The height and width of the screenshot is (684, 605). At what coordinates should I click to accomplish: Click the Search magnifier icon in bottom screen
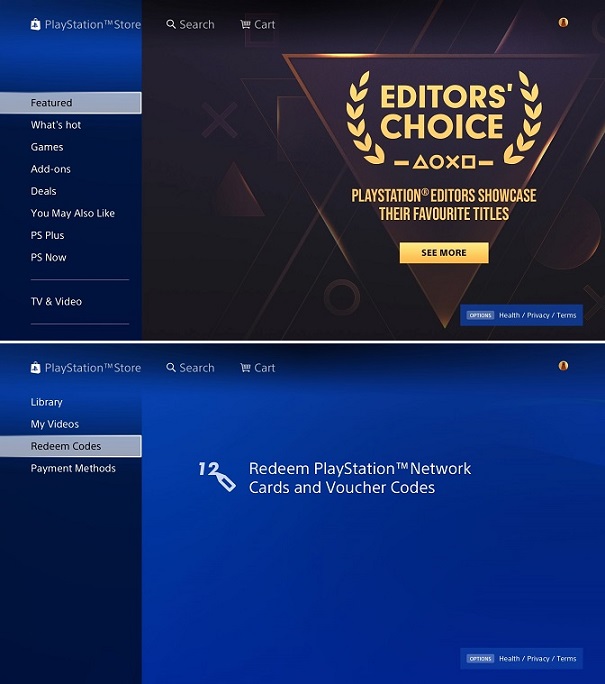click(x=171, y=368)
